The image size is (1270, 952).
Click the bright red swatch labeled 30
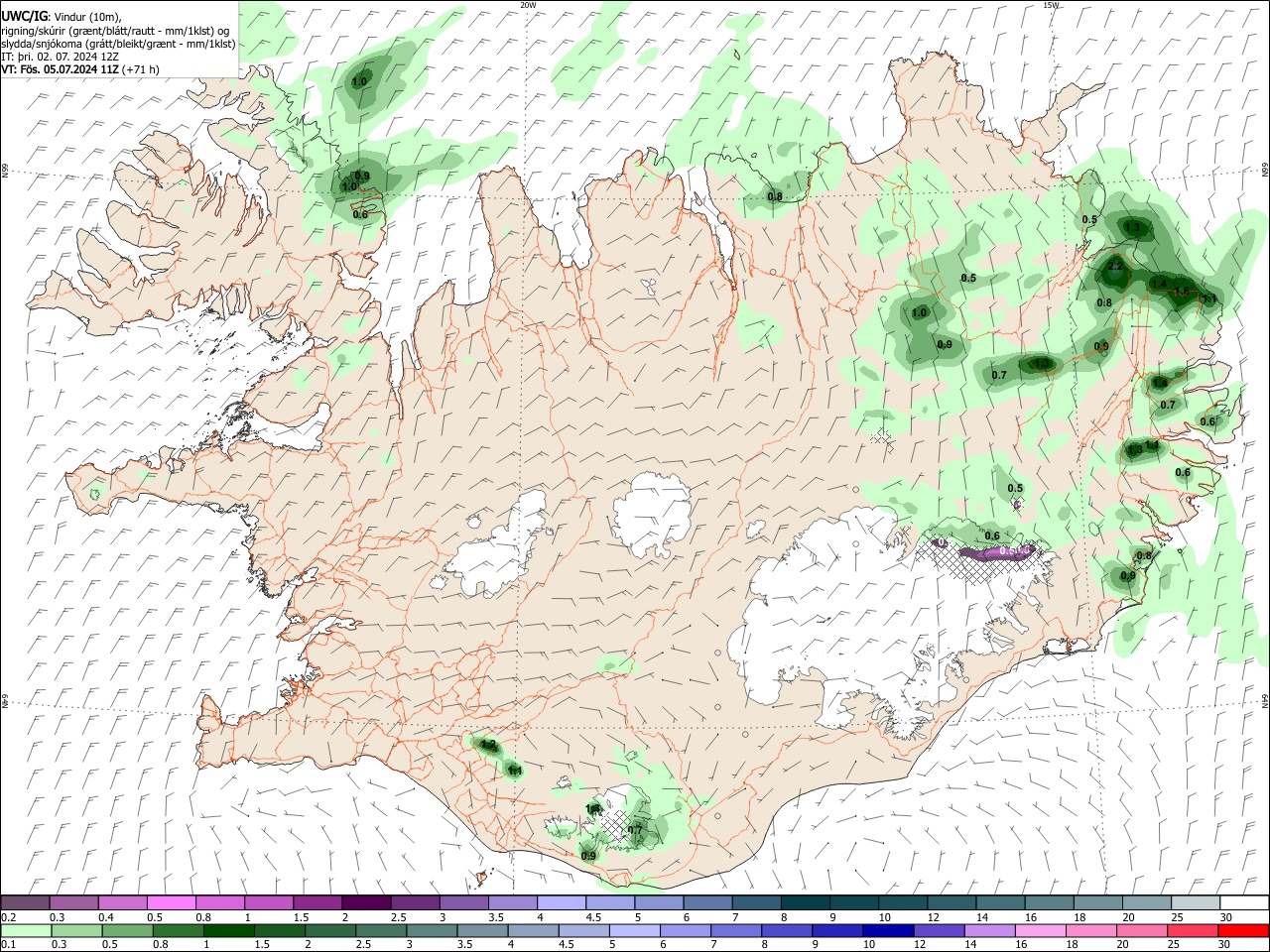(1244, 931)
